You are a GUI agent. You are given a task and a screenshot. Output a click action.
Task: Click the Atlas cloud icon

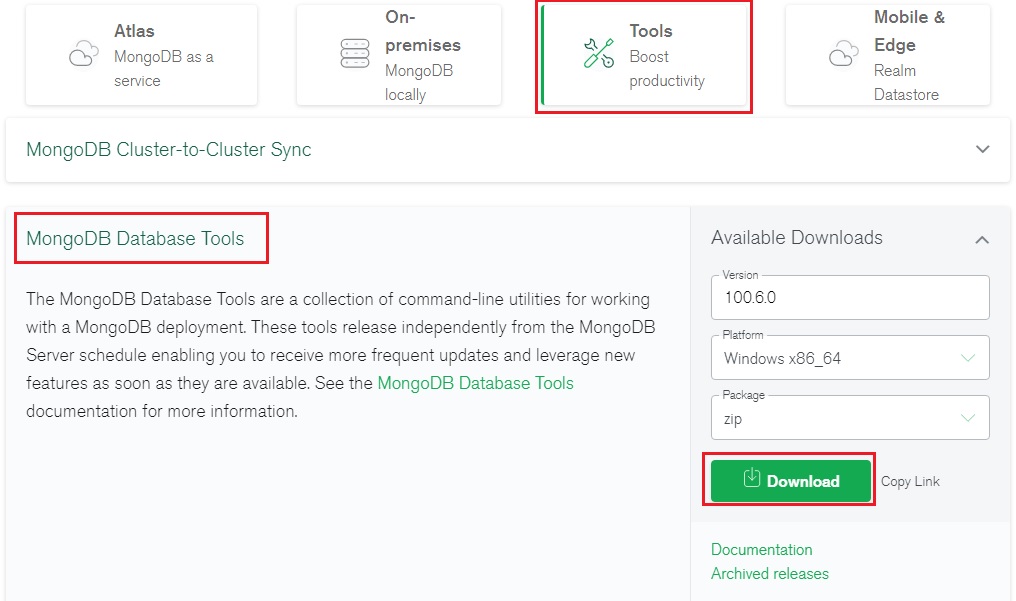[x=84, y=53]
